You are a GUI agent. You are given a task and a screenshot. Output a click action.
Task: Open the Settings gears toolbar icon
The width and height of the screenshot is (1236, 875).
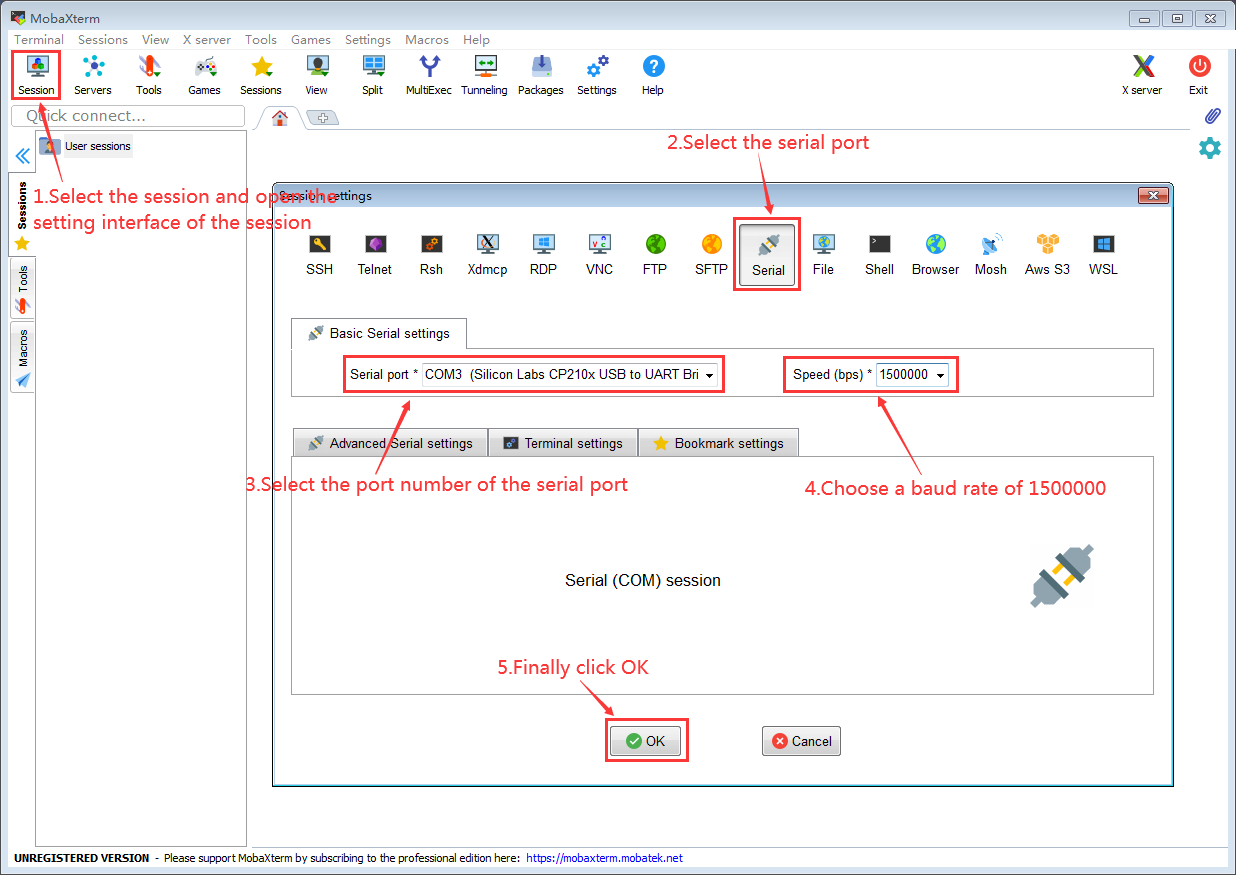pos(597,75)
